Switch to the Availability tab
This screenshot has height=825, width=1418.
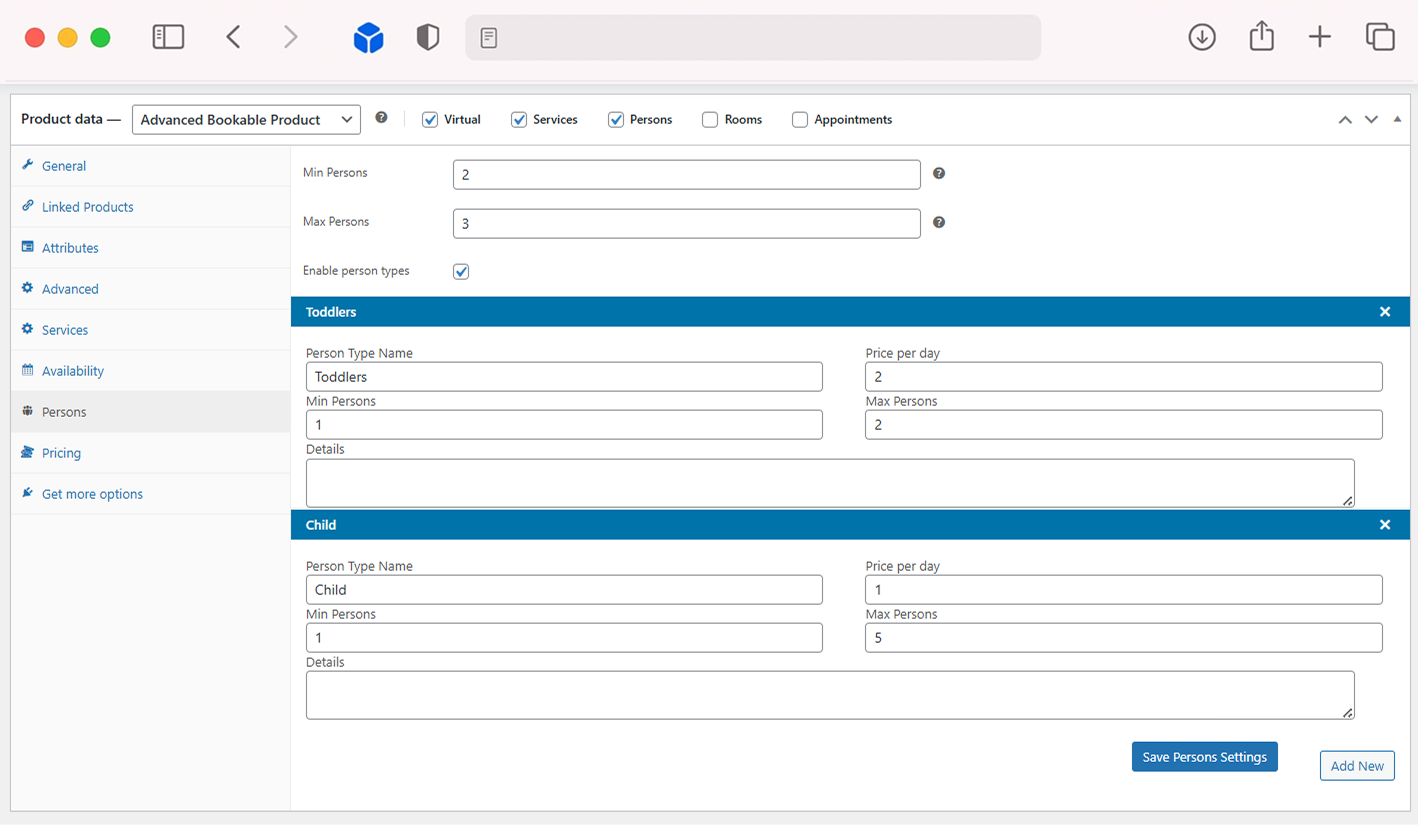pos(72,371)
